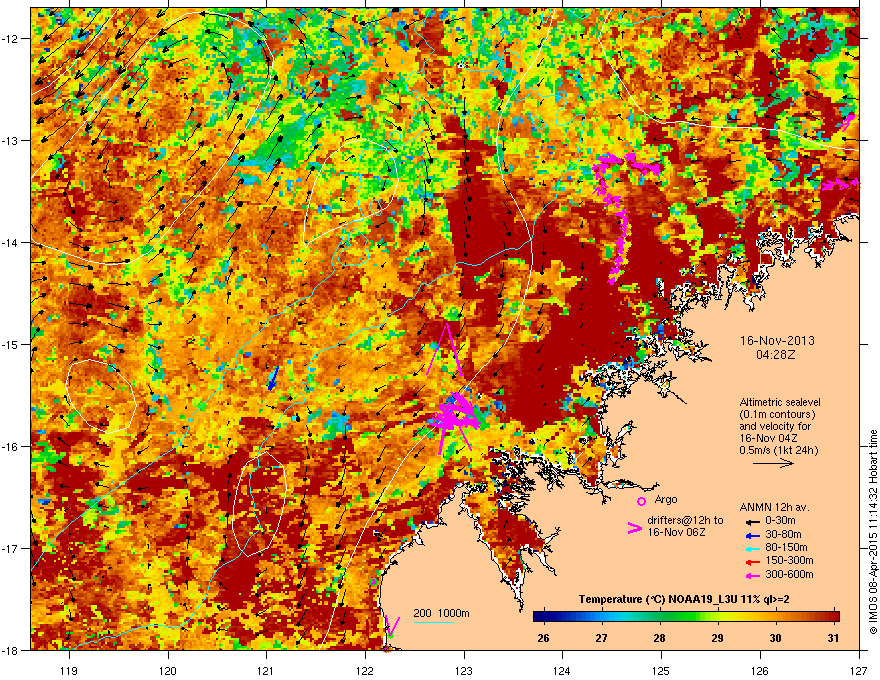Click the 121 longitude axis label
Viewport: 880px width, 680px height.
coord(266,670)
